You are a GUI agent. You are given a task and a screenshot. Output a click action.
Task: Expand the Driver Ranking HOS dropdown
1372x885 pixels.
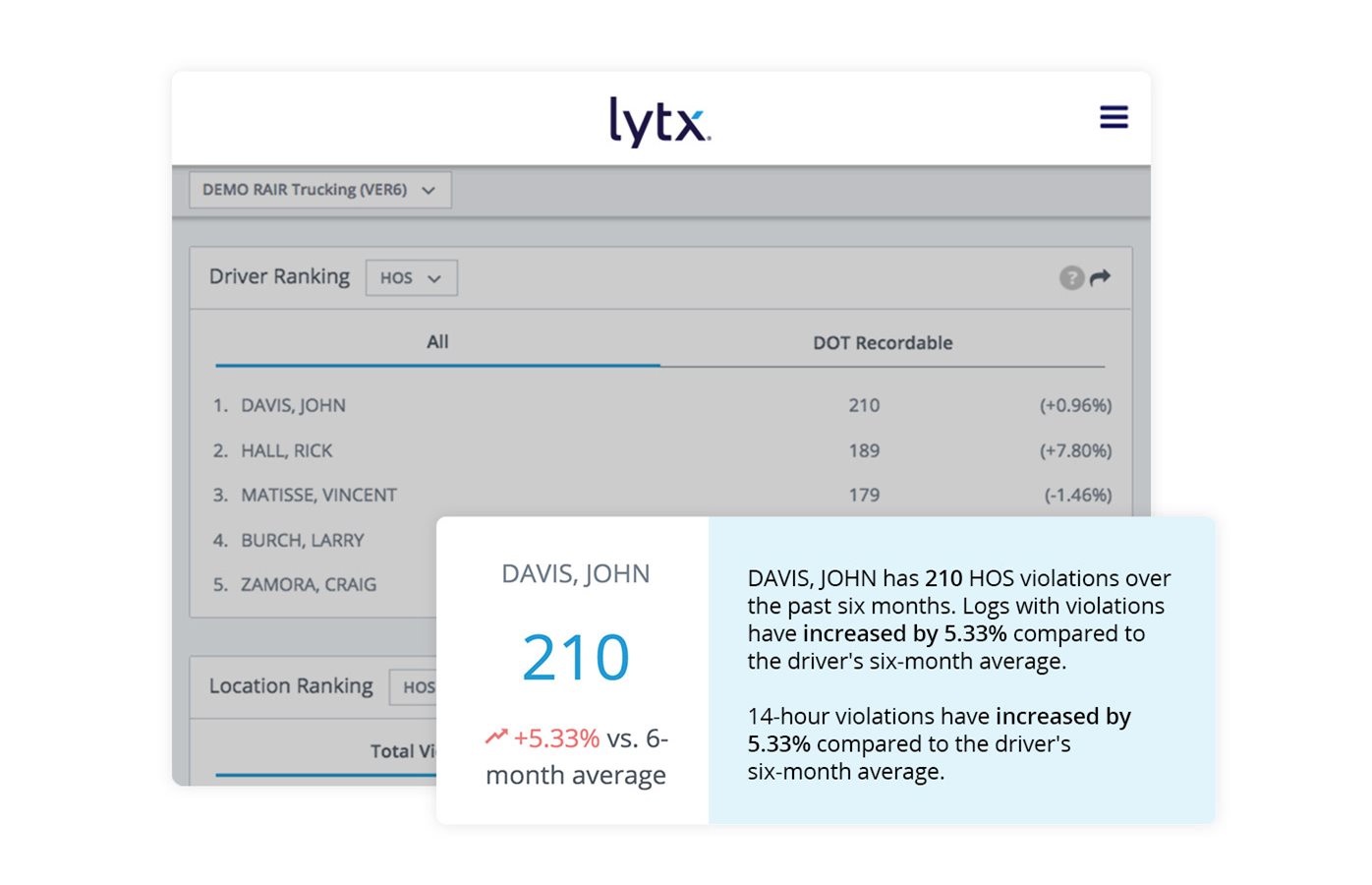click(x=411, y=278)
